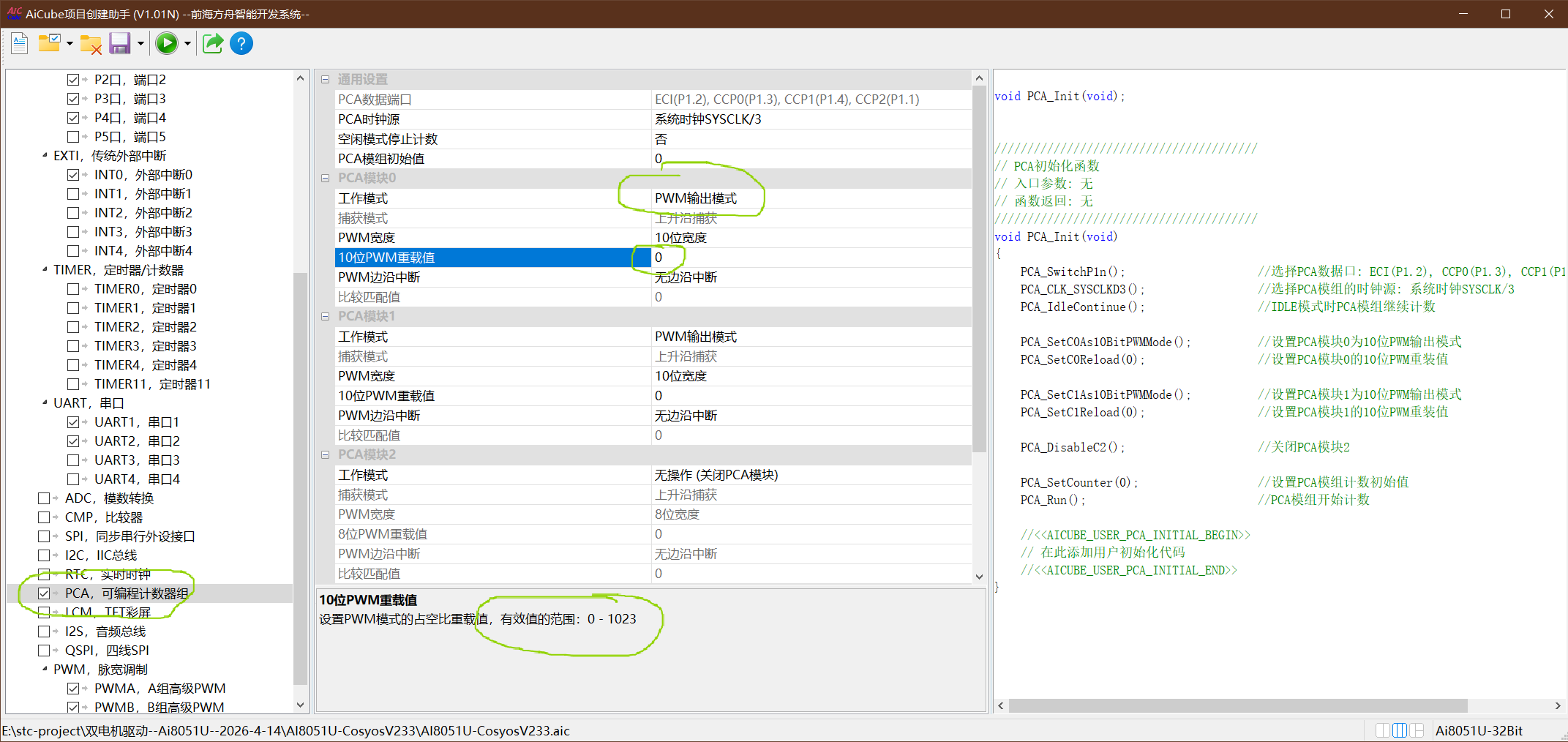Screen dimensions: 1568x742
Task: Click green export share arrow icon
Action: tap(212, 44)
